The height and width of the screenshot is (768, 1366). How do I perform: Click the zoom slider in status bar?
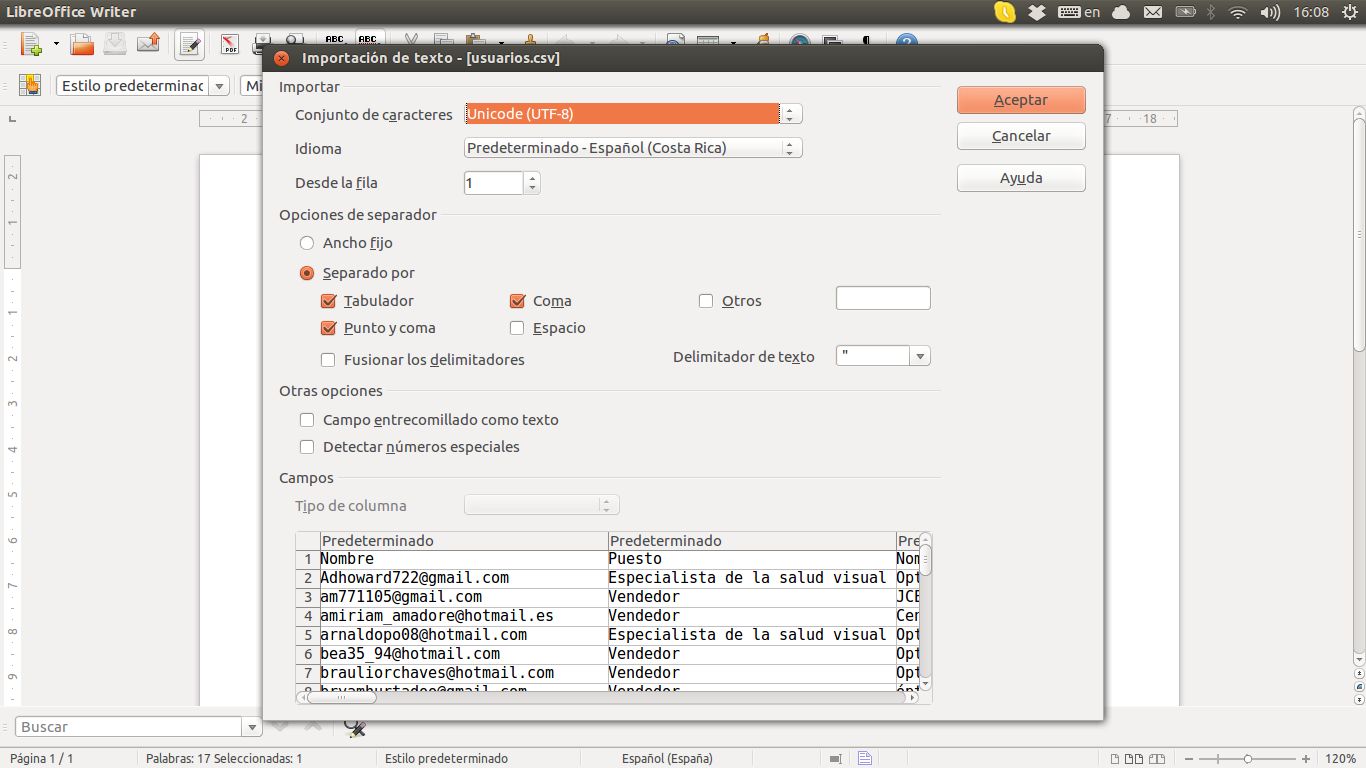point(1248,759)
